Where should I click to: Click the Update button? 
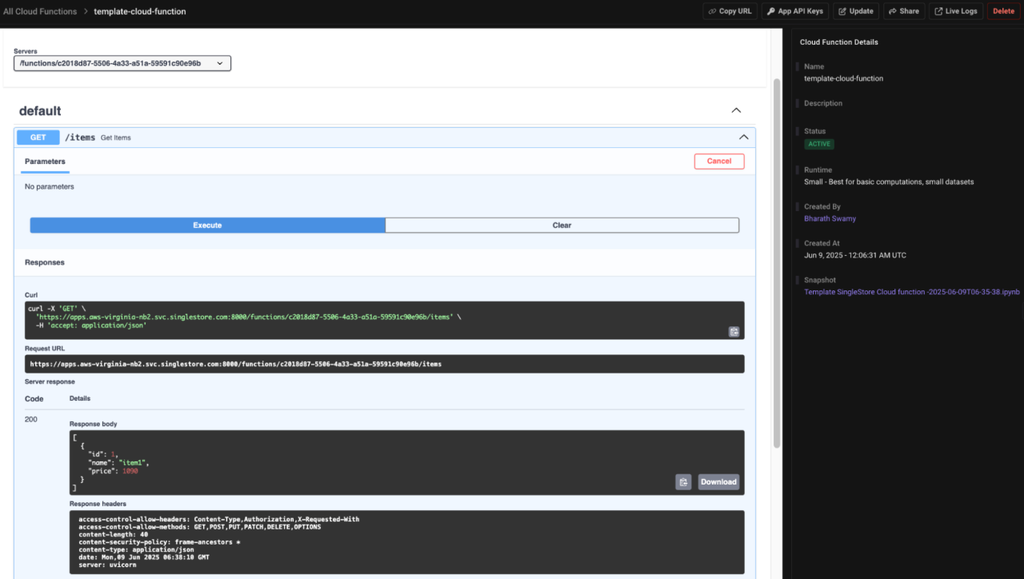[856, 11]
